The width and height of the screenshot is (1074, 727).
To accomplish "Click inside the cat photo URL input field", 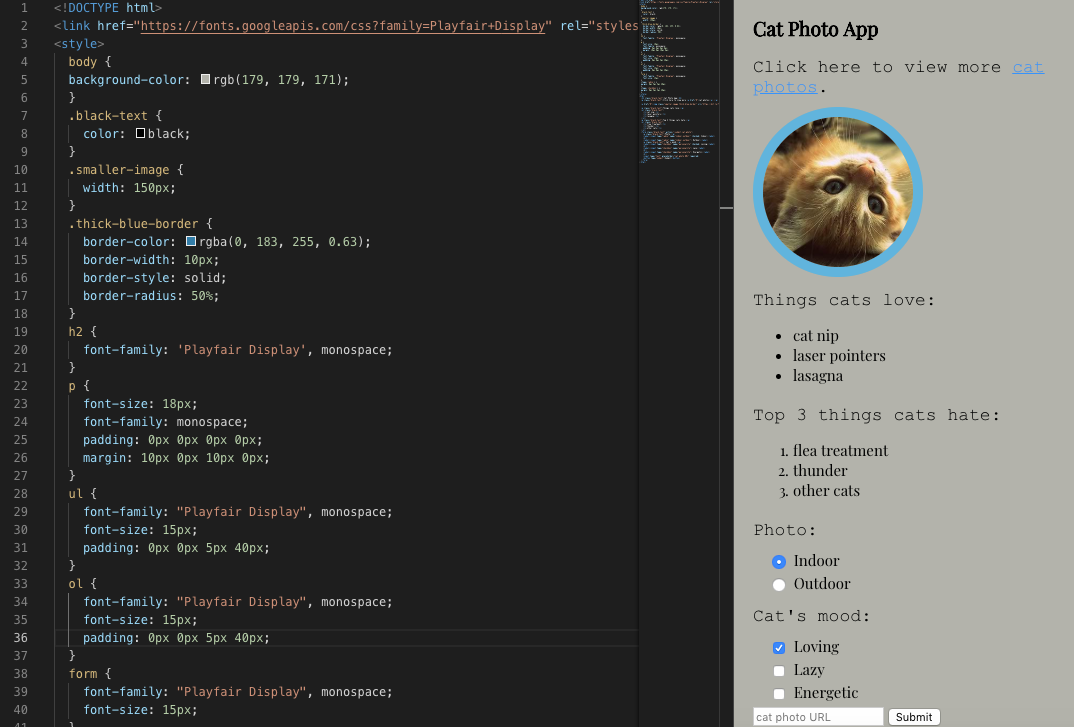I will [817, 716].
